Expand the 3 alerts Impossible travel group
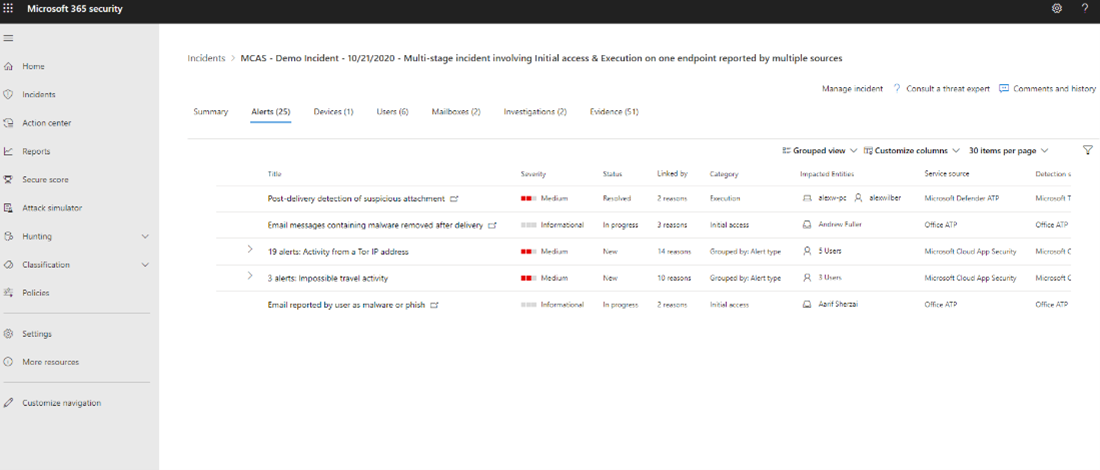 click(250, 276)
